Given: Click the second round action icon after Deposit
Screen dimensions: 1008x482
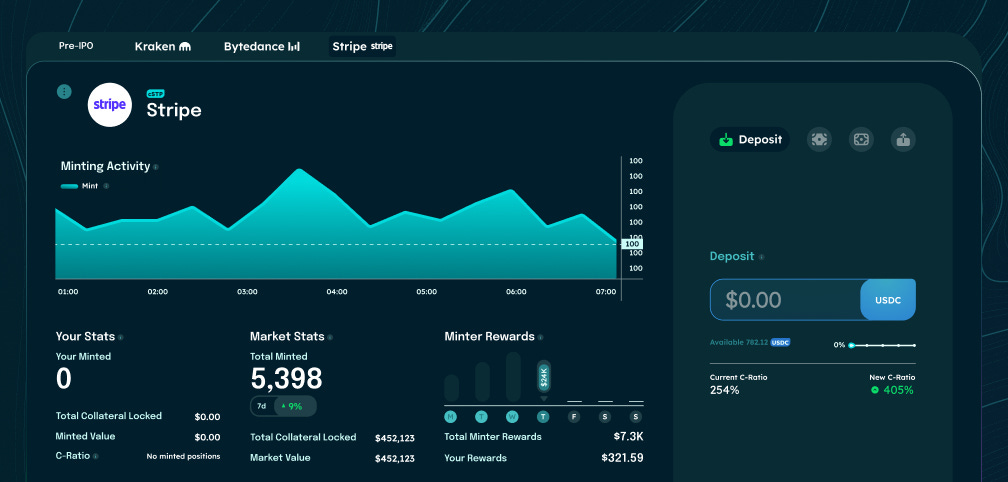Looking at the screenshot, I should tap(861, 139).
